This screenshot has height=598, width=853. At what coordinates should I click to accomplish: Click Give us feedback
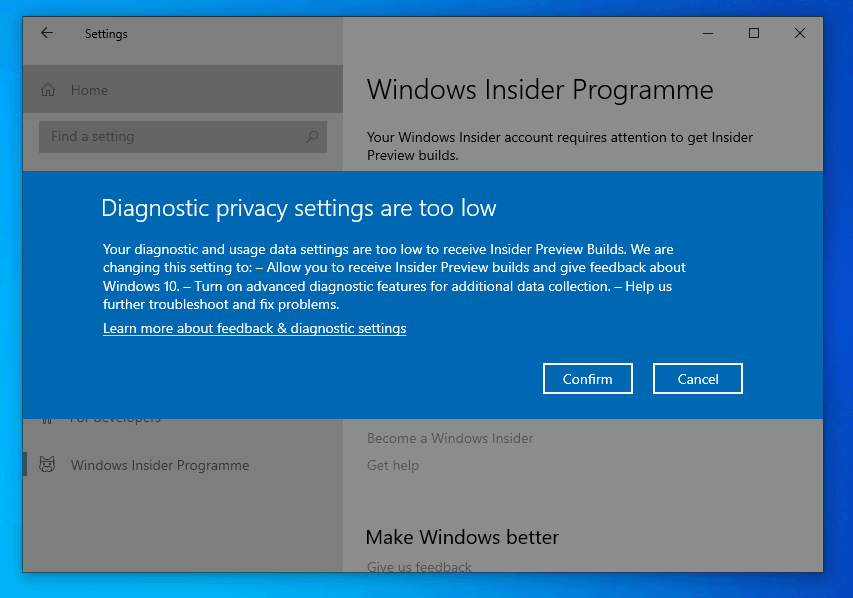click(x=419, y=567)
